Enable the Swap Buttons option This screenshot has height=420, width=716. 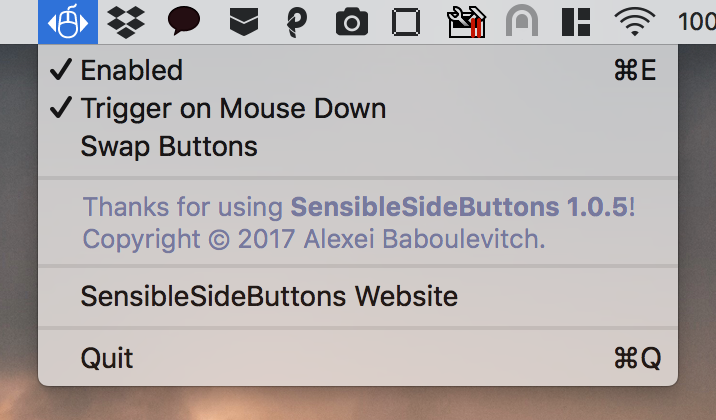pos(358,146)
